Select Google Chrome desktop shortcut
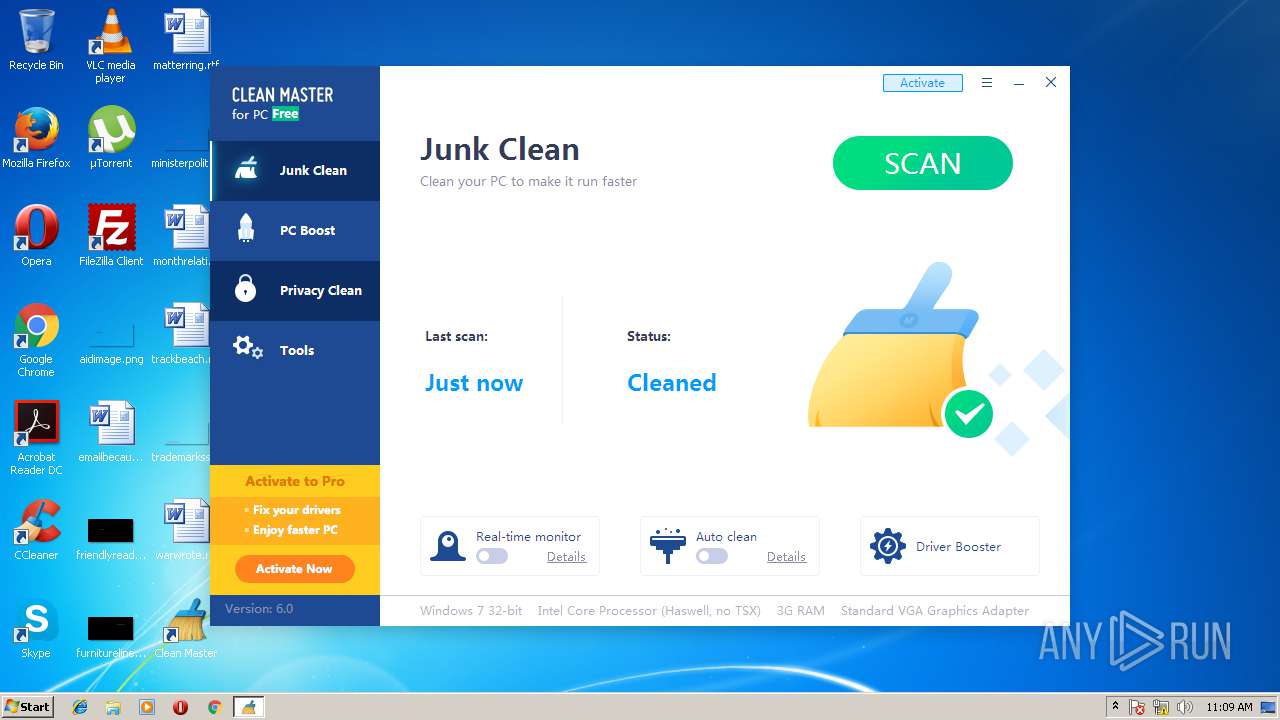 point(36,340)
